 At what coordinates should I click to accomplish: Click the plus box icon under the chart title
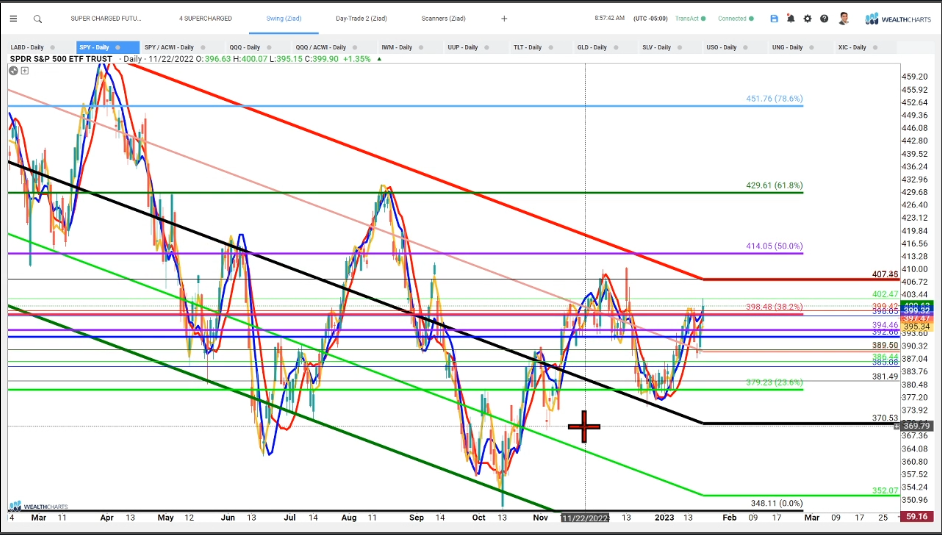(x=25, y=71)
